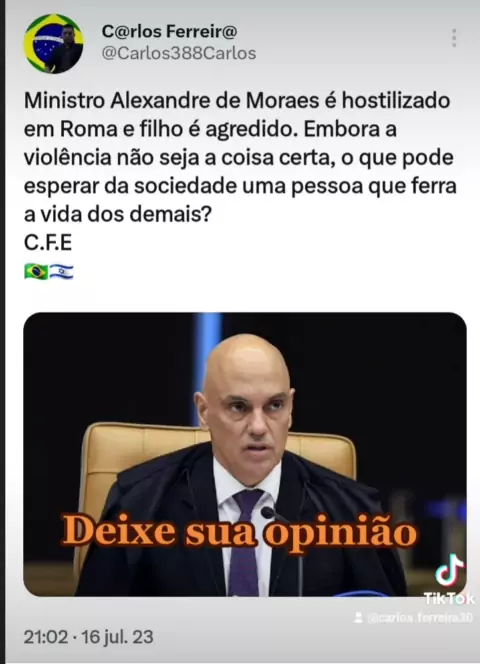Click the microphone in the embedded image
The width and height of the screenshot is (480, 664).
(x=269, y=513)
